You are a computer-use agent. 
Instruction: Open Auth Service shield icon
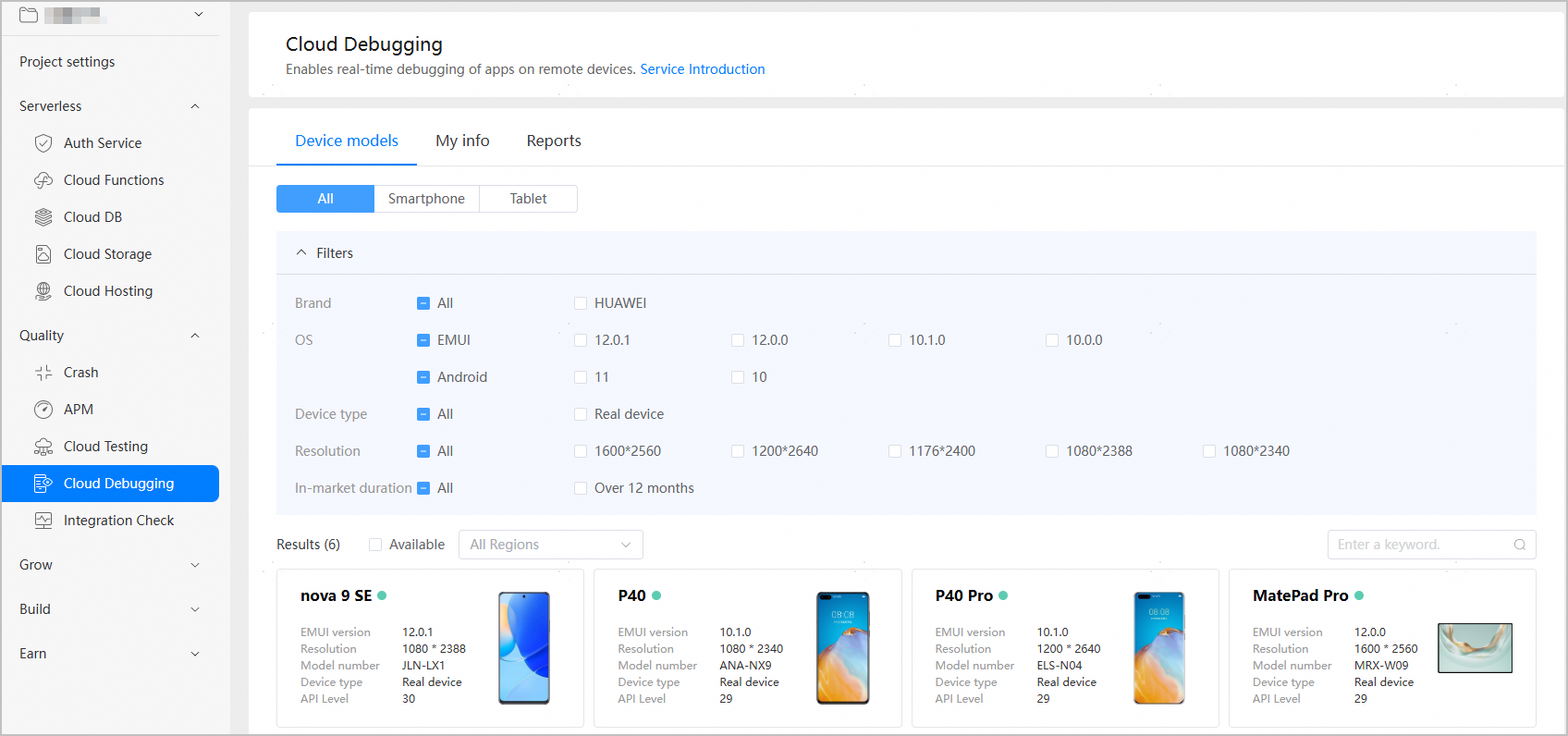pos(43,143)
